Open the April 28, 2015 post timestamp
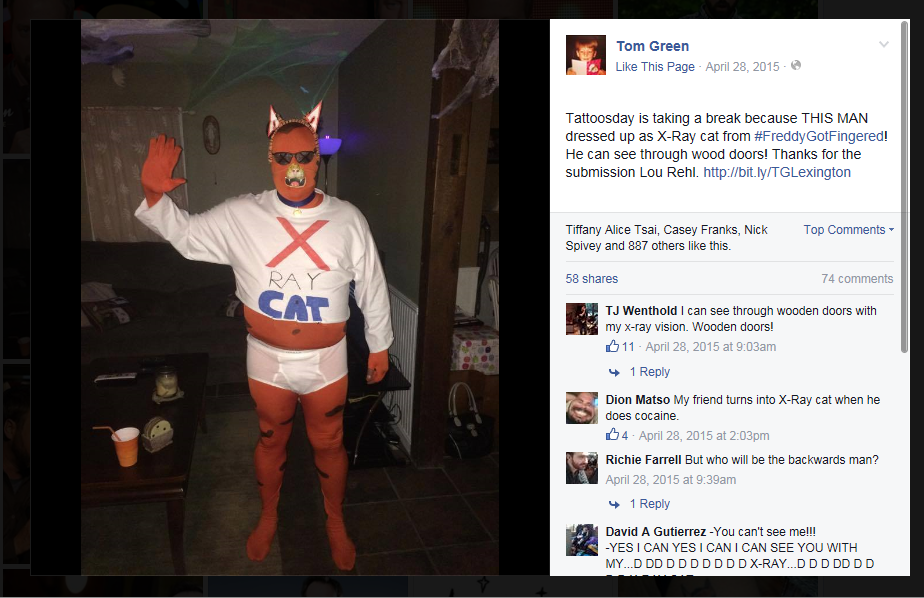Screen dimensions: 924x598 (x=742, y=67)
